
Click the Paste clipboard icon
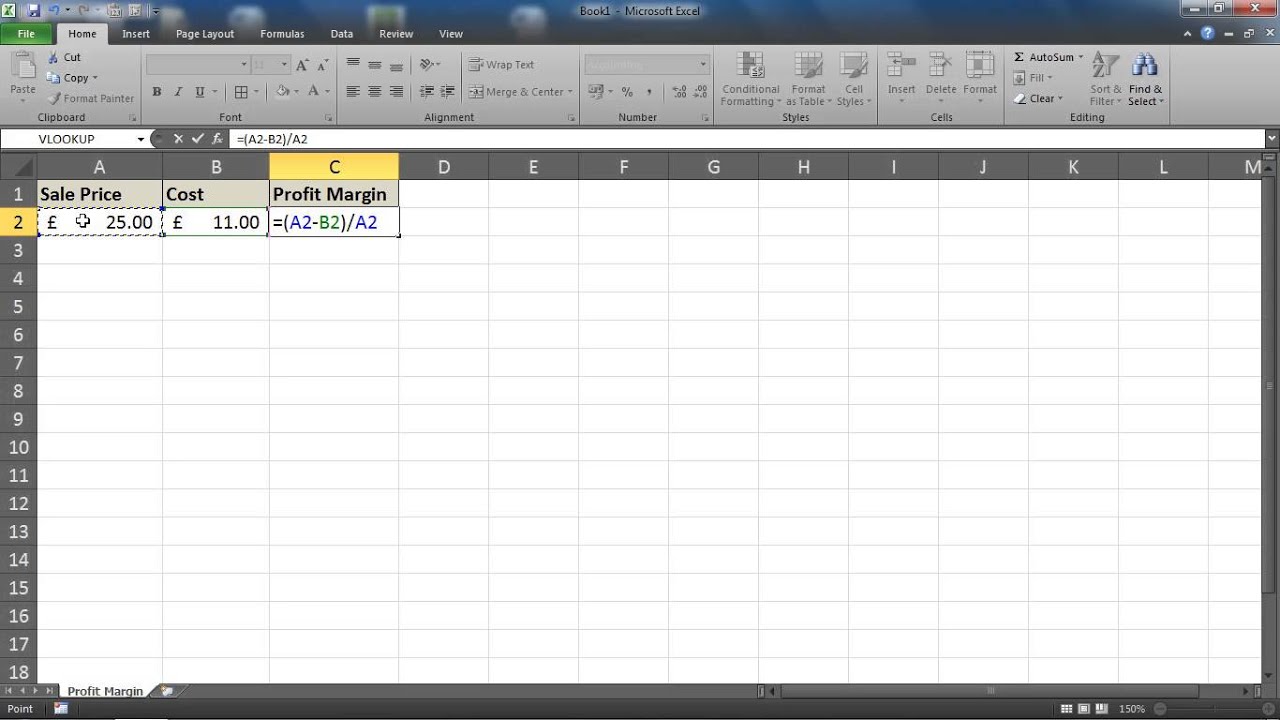tap(22, 70)
